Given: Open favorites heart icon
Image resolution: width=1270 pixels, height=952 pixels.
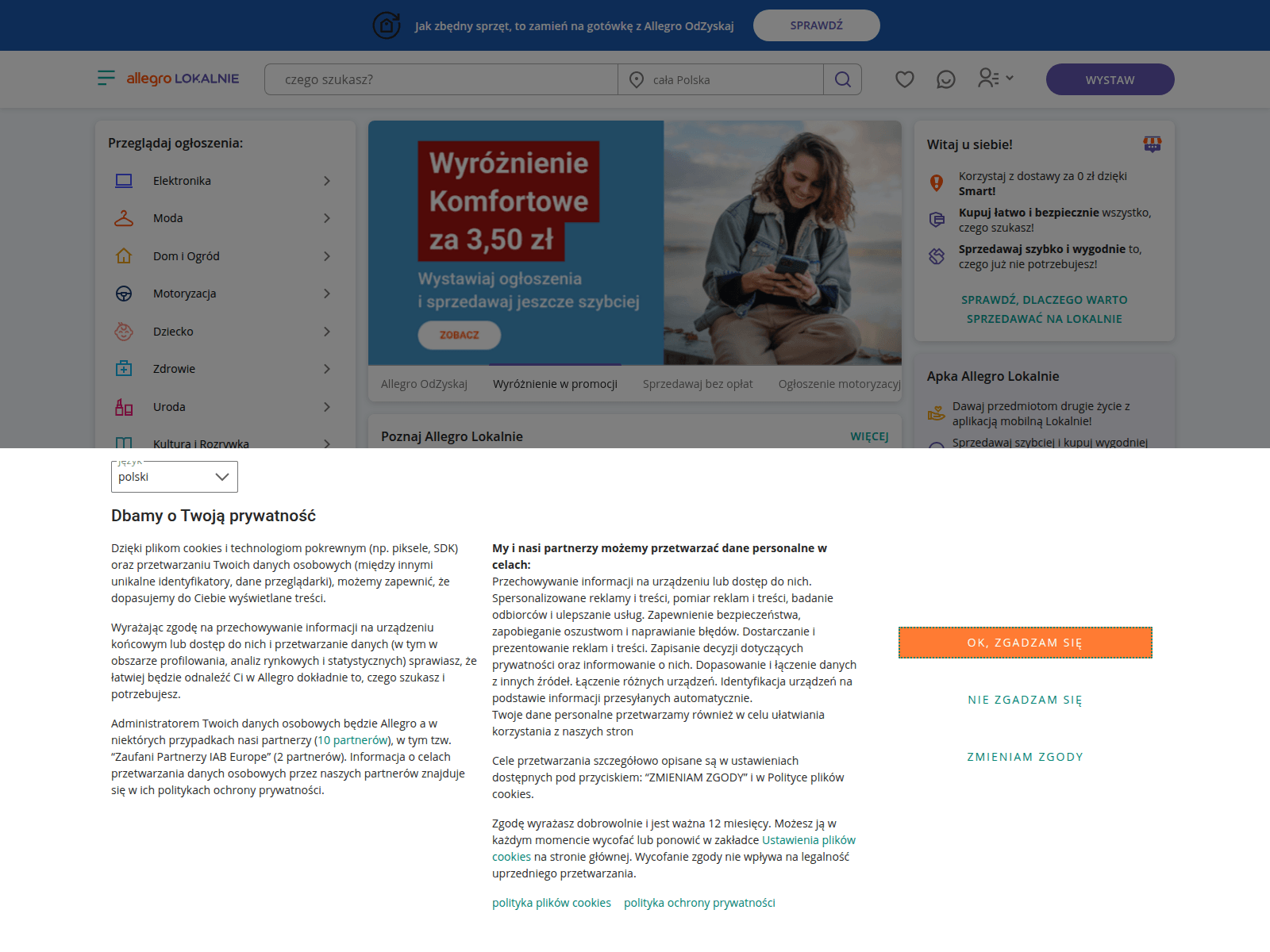Looking at the screenshot, I should (905, 79).
